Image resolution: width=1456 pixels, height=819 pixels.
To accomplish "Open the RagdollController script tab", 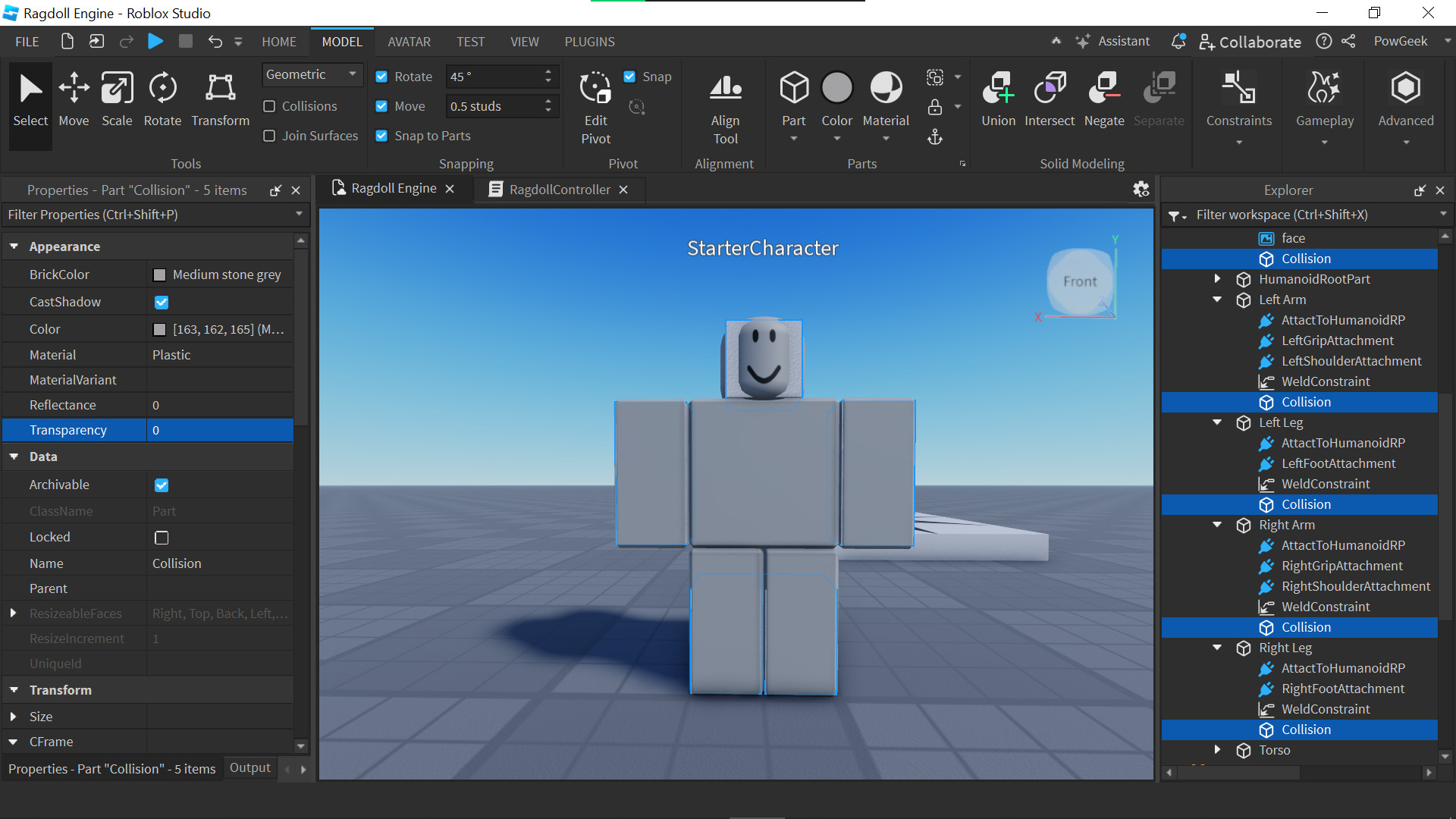I will [x=559, y=190].
